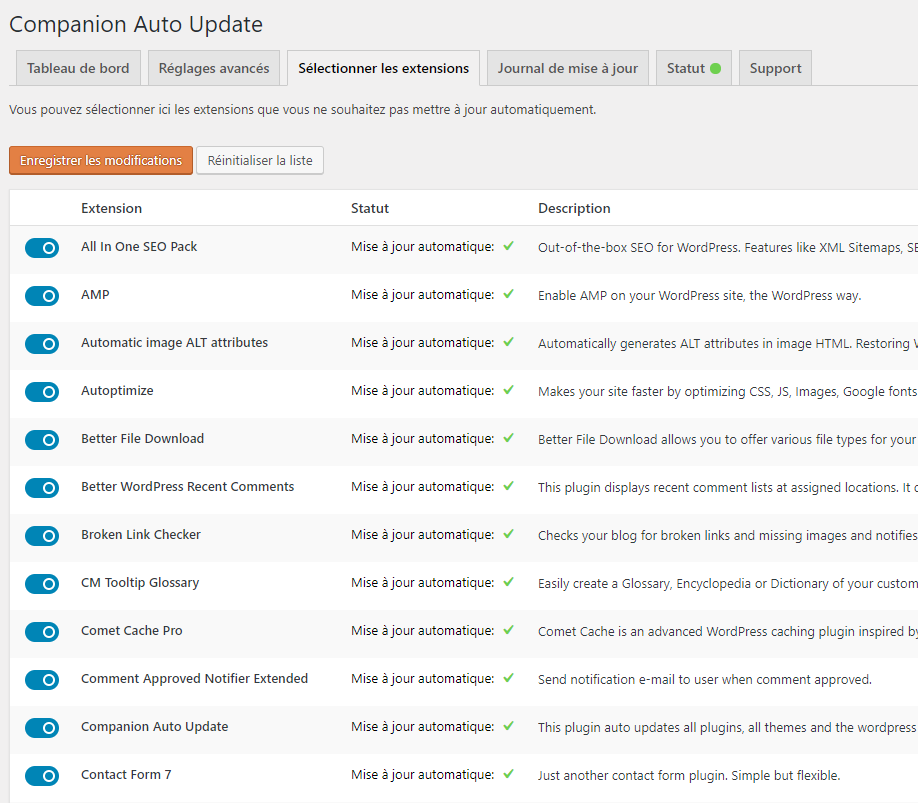918x803 pixels.
Task: Toggle Better WordPress Recent Comments switch
Action: click(42, 488)
